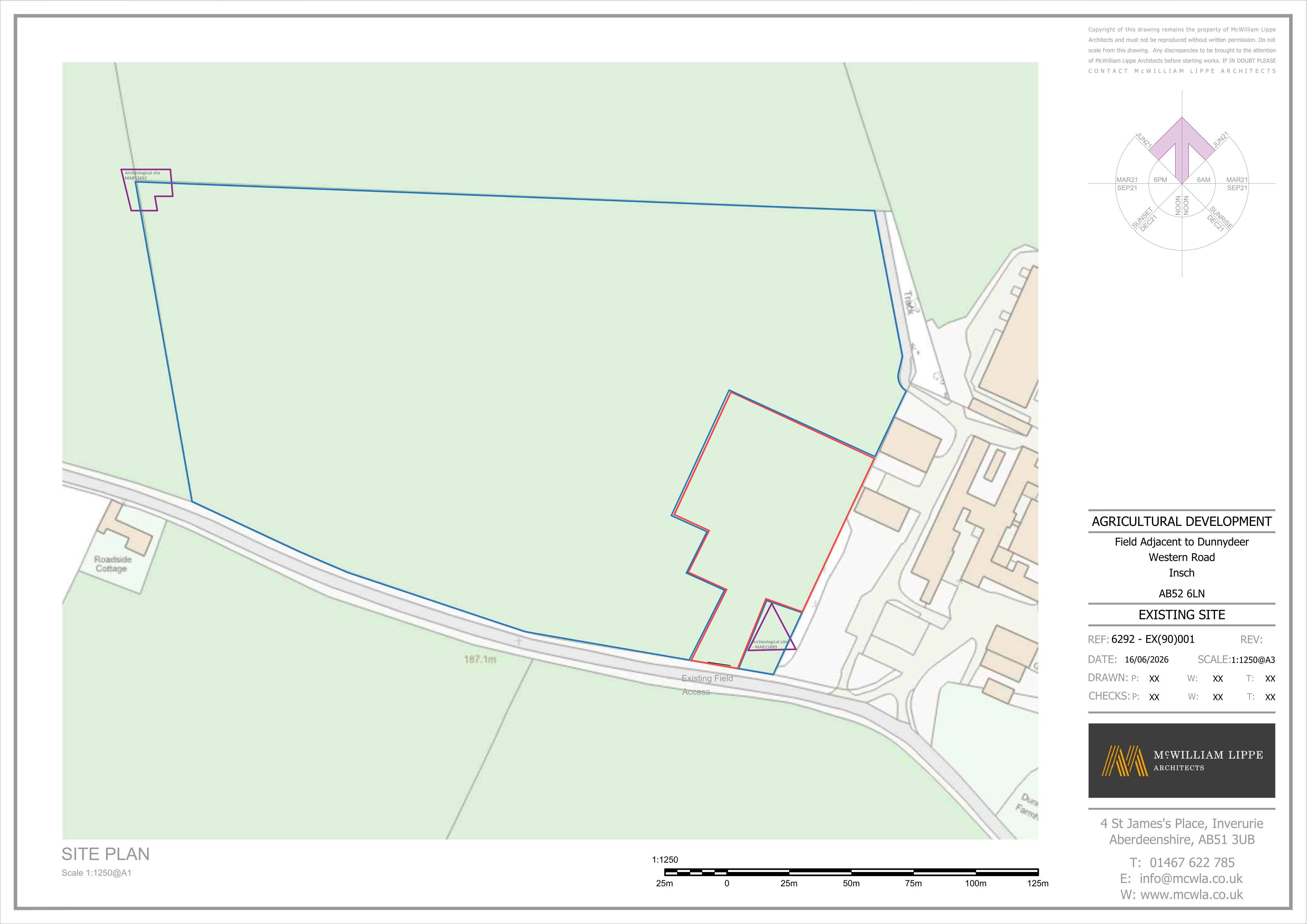The image size is (1307, 924).
Task: Click the '1:1250' ratio above scale bar
Action: click(665, 860)
